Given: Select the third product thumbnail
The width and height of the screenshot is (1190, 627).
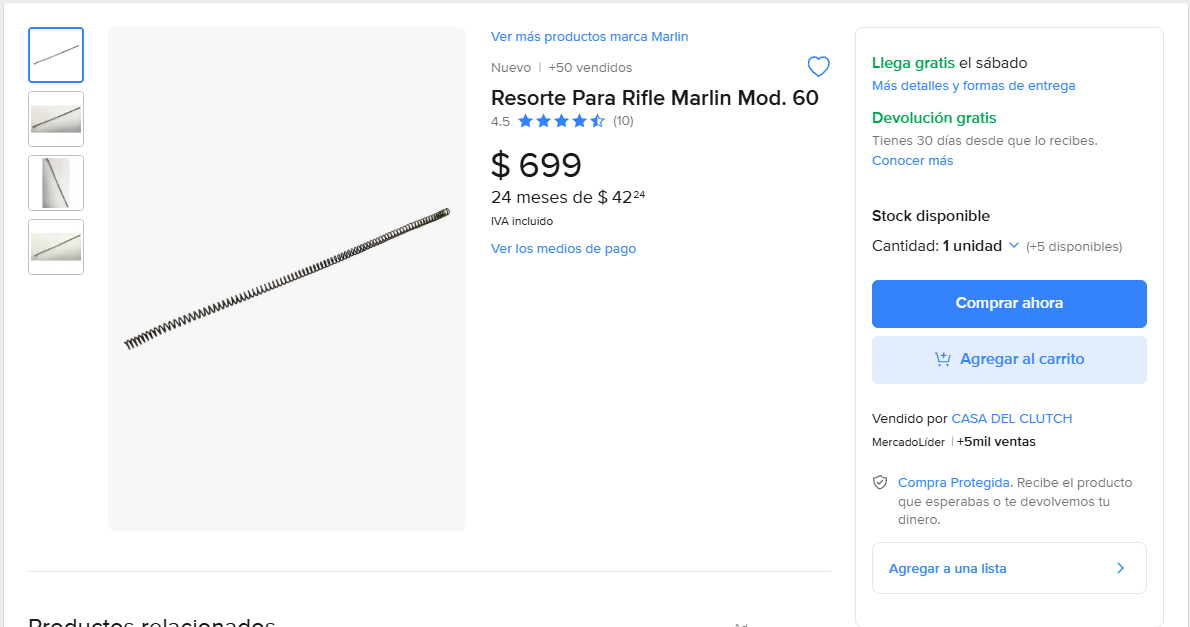Looking at the screenshot, I should coord(55,183).
